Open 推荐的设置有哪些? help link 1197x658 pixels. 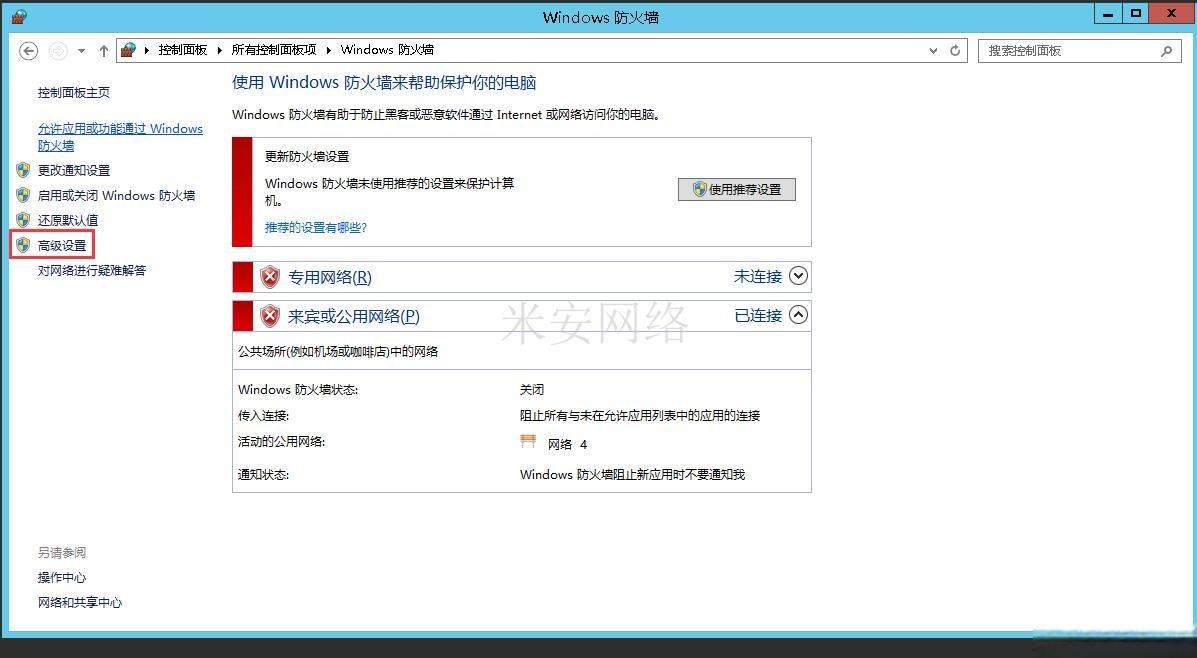click(316, 227)
